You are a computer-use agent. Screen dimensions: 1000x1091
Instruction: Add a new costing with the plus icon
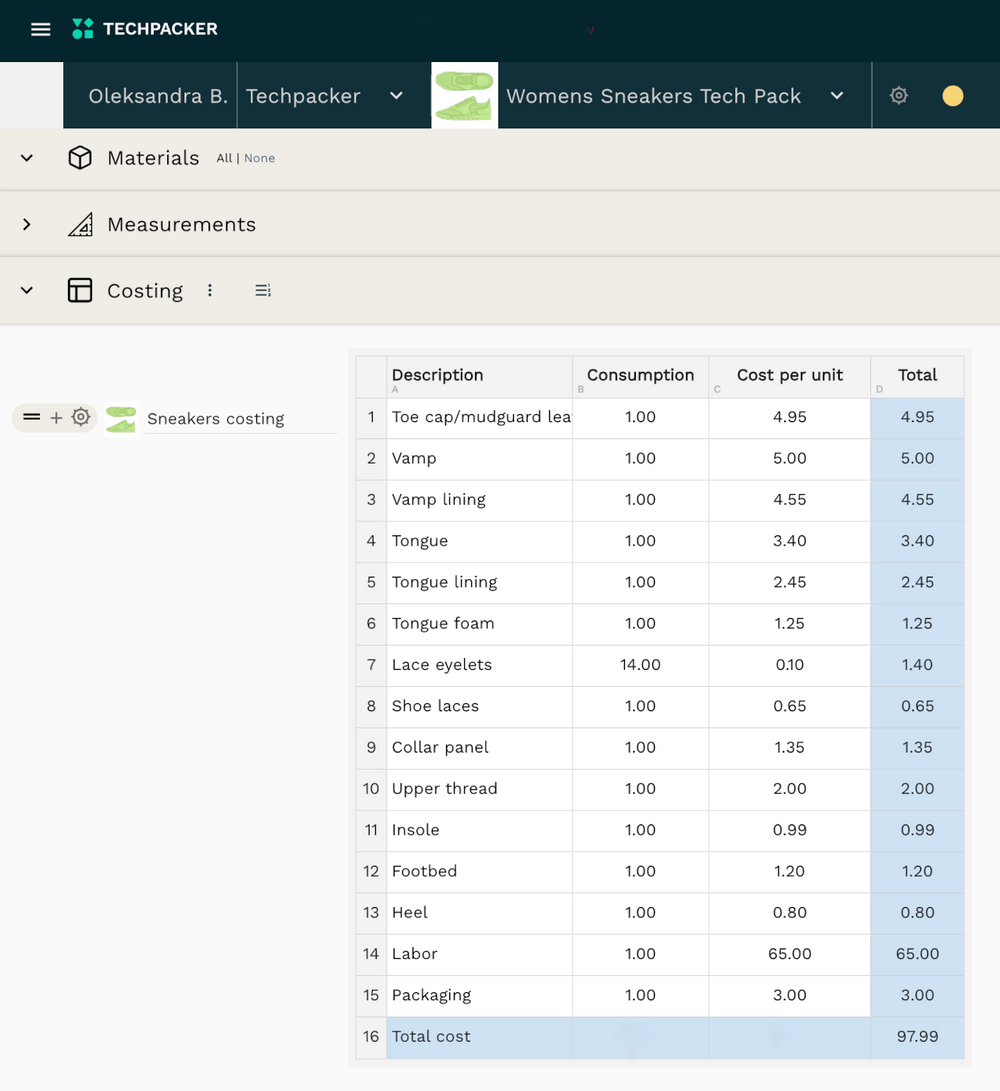[56, 417]
